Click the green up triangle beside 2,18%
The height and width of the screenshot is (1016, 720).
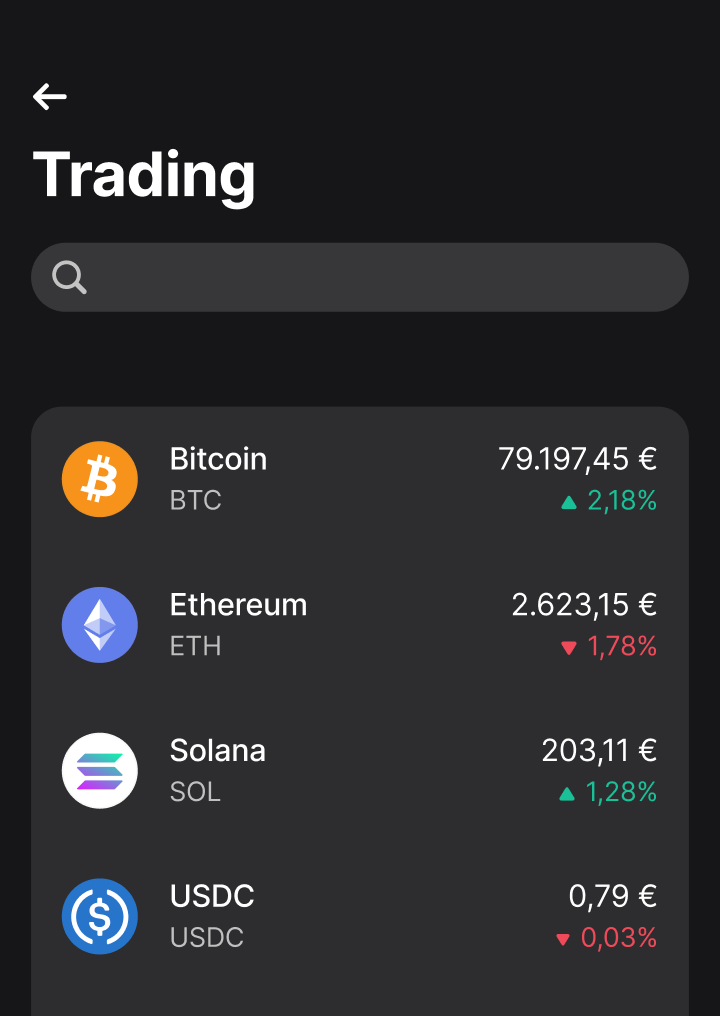click(569, 502)
